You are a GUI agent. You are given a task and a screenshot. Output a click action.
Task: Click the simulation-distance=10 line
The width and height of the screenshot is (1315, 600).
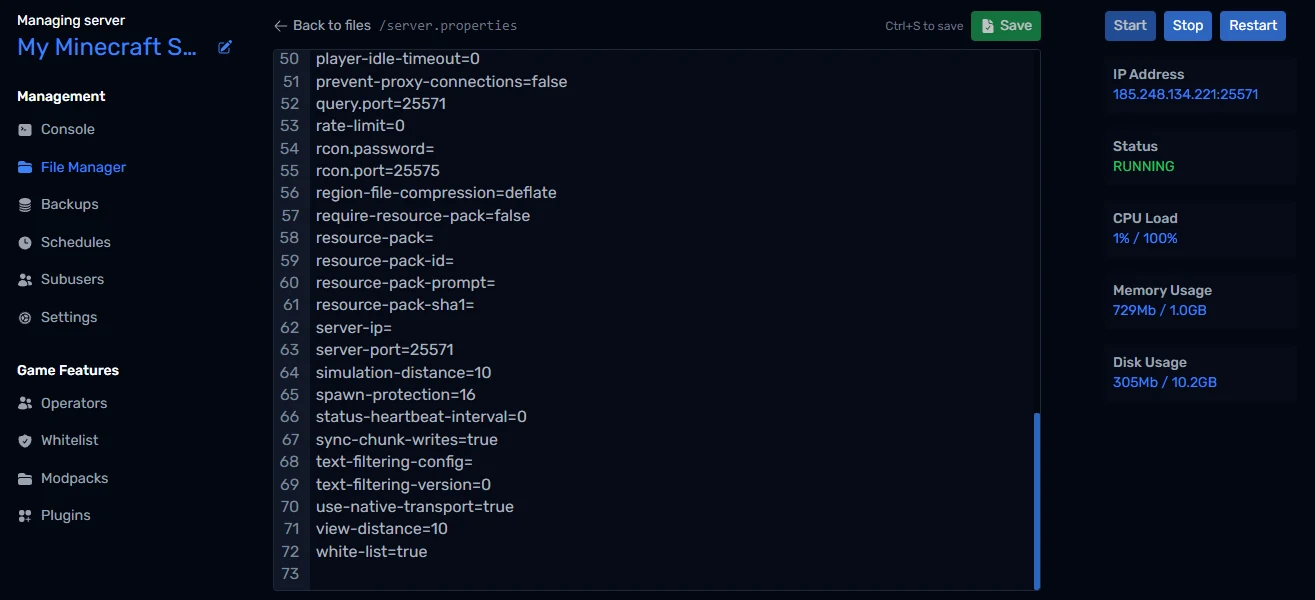tap(404, 373)
